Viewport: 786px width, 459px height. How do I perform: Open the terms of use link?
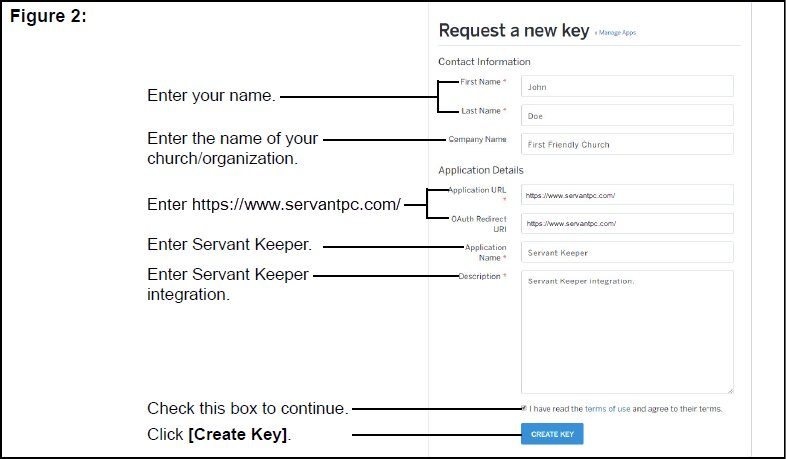click(x=607, y=409)
